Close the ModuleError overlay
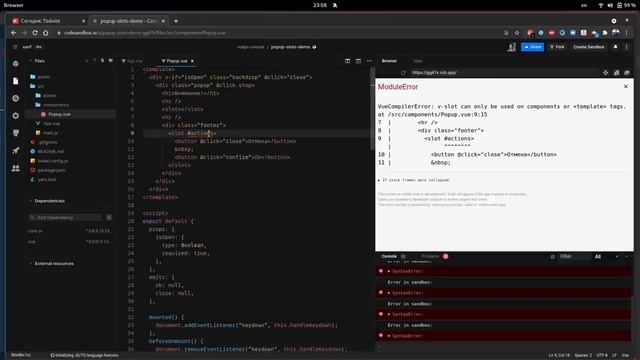Image resolution: width=640 pixels, height=360 pixels. (x=626, y=87)
